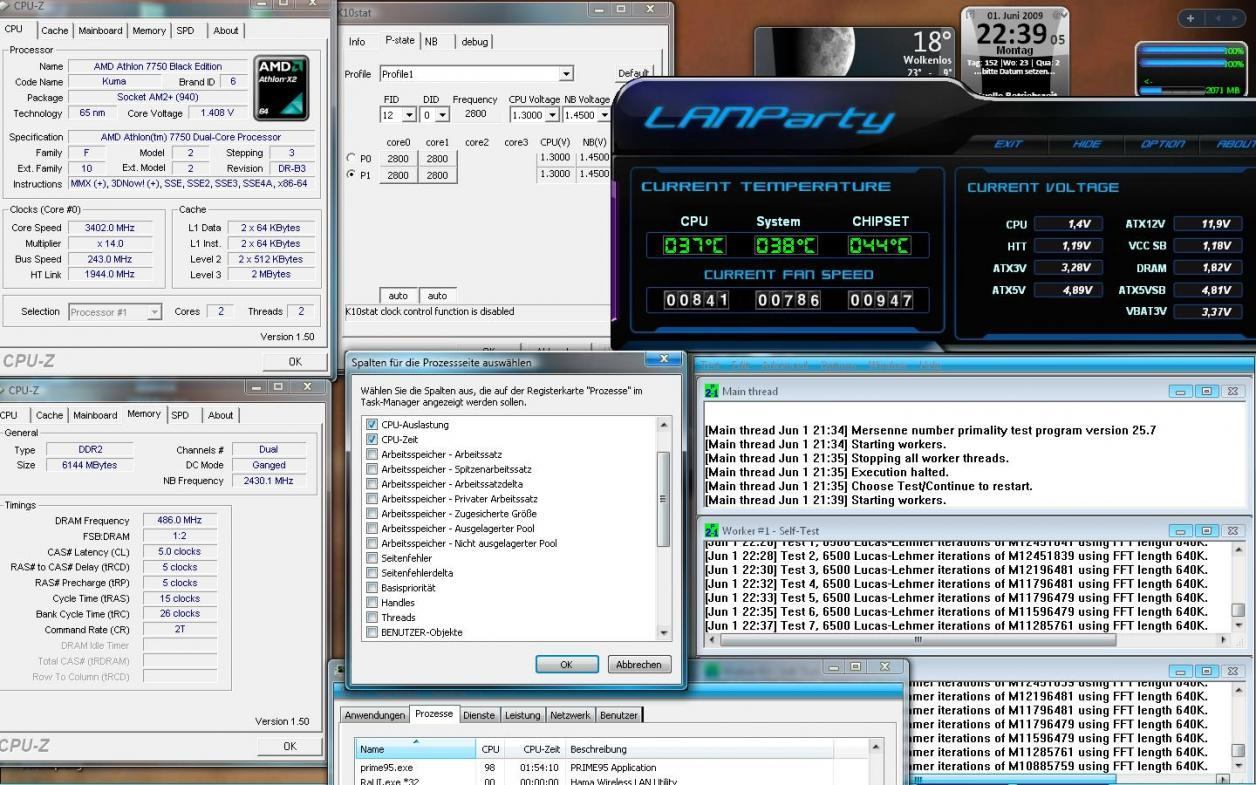Click the Abbrechen button
This screenshot has width=1256, height=785.
(x=639, y=664)
